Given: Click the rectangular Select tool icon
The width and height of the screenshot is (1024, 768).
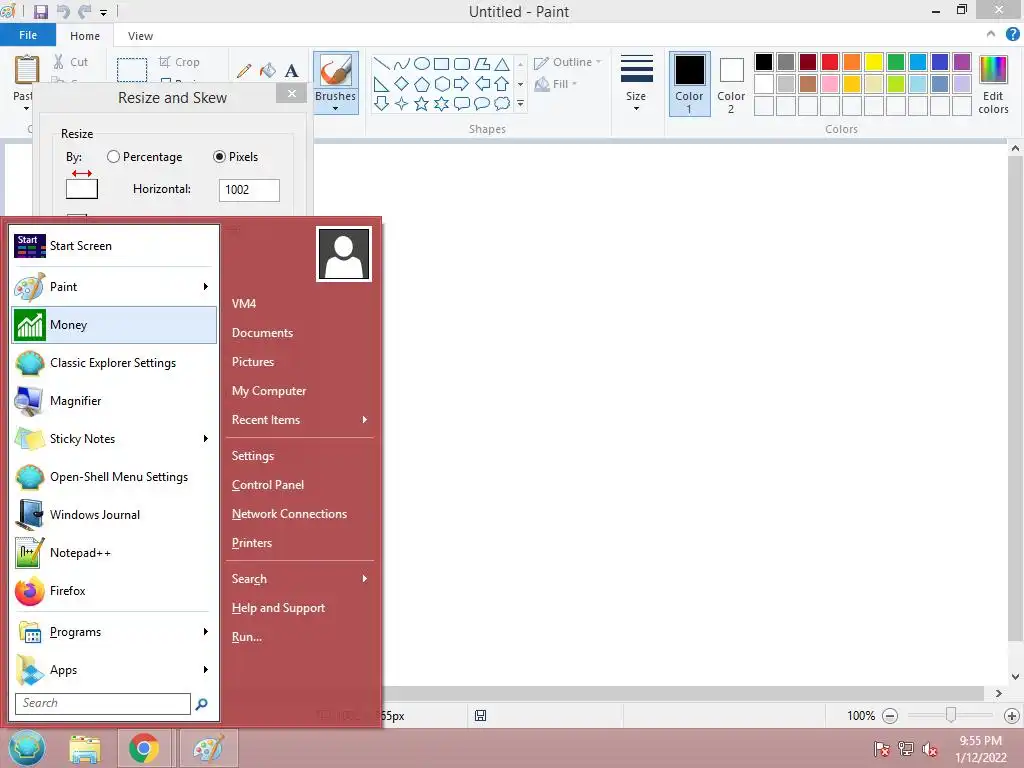Looking at the screenshot, I should pyautogui.click(x=132, y=70).
